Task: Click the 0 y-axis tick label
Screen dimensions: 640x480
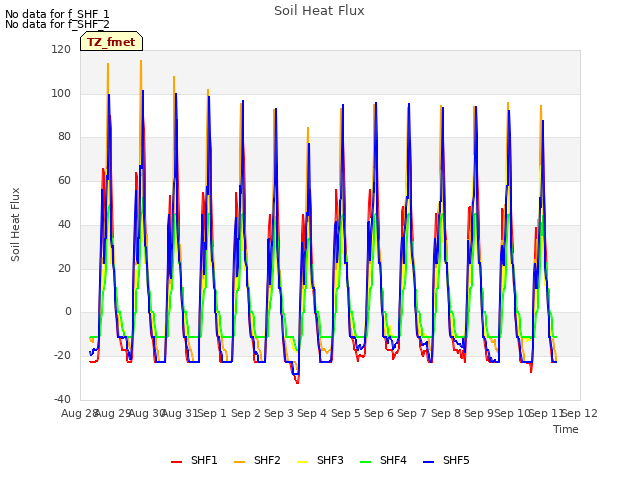Action: 68,311
